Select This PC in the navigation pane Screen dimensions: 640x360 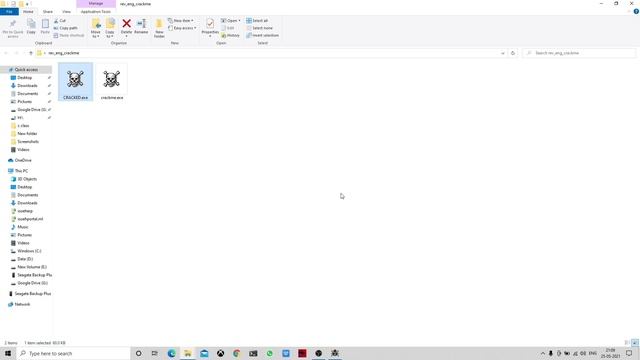pos(21,171)
